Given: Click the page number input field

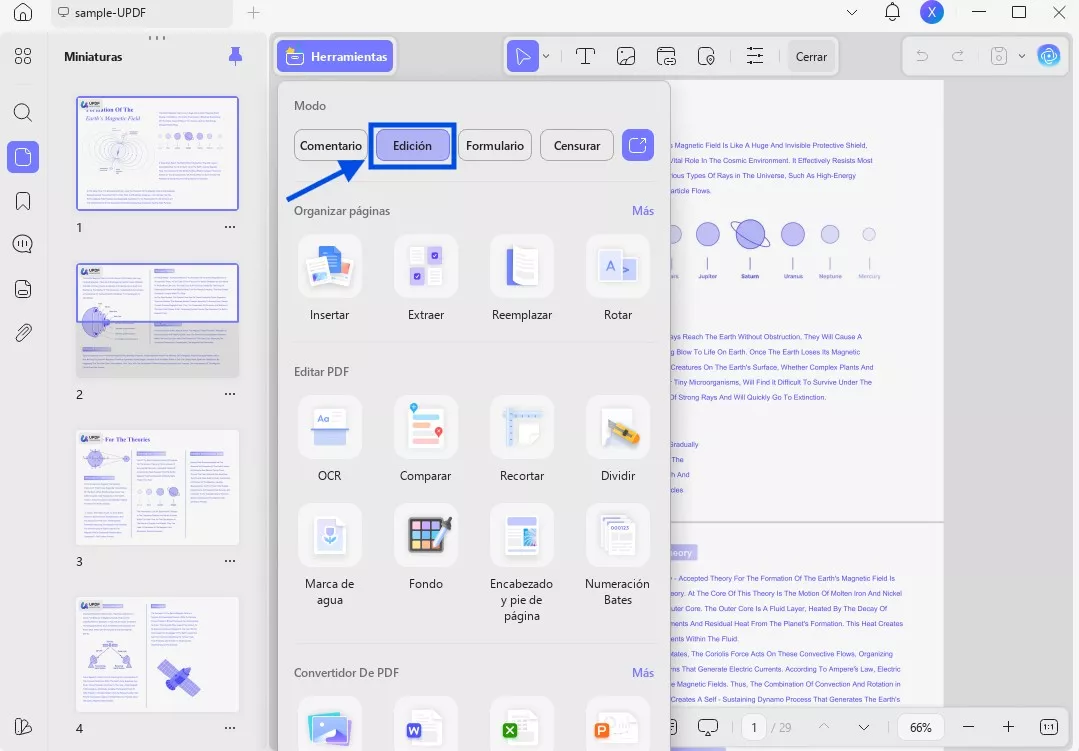Looking at the screenshot, I should tap(754, 727).
